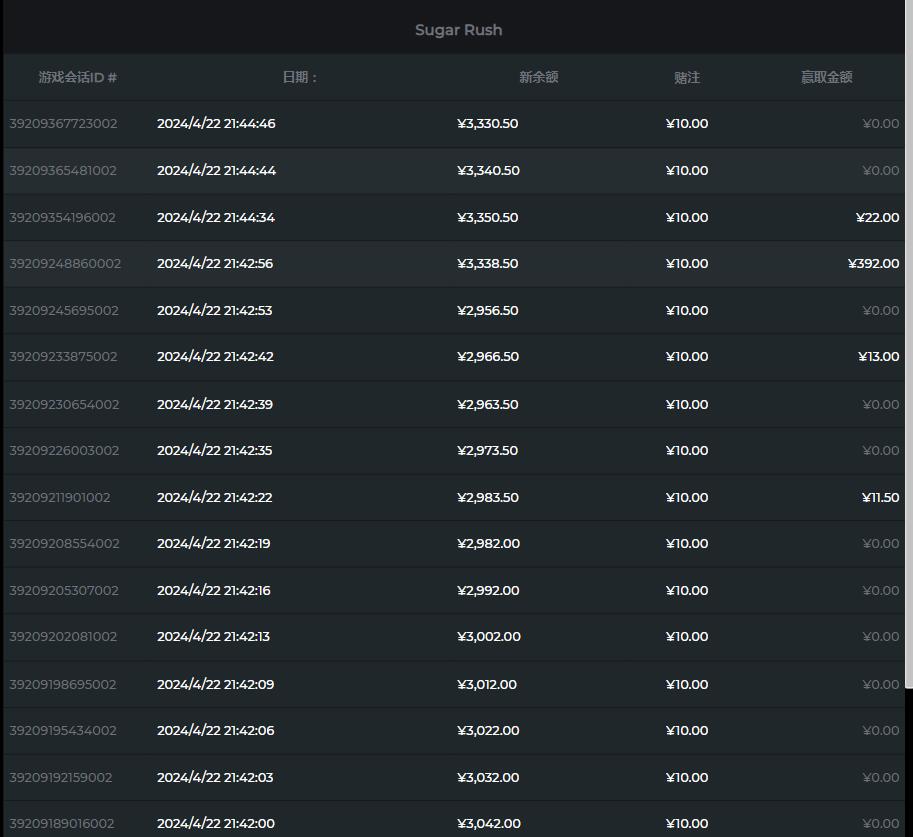
Task: Open session ID 39209367723002
Action: 63,124
